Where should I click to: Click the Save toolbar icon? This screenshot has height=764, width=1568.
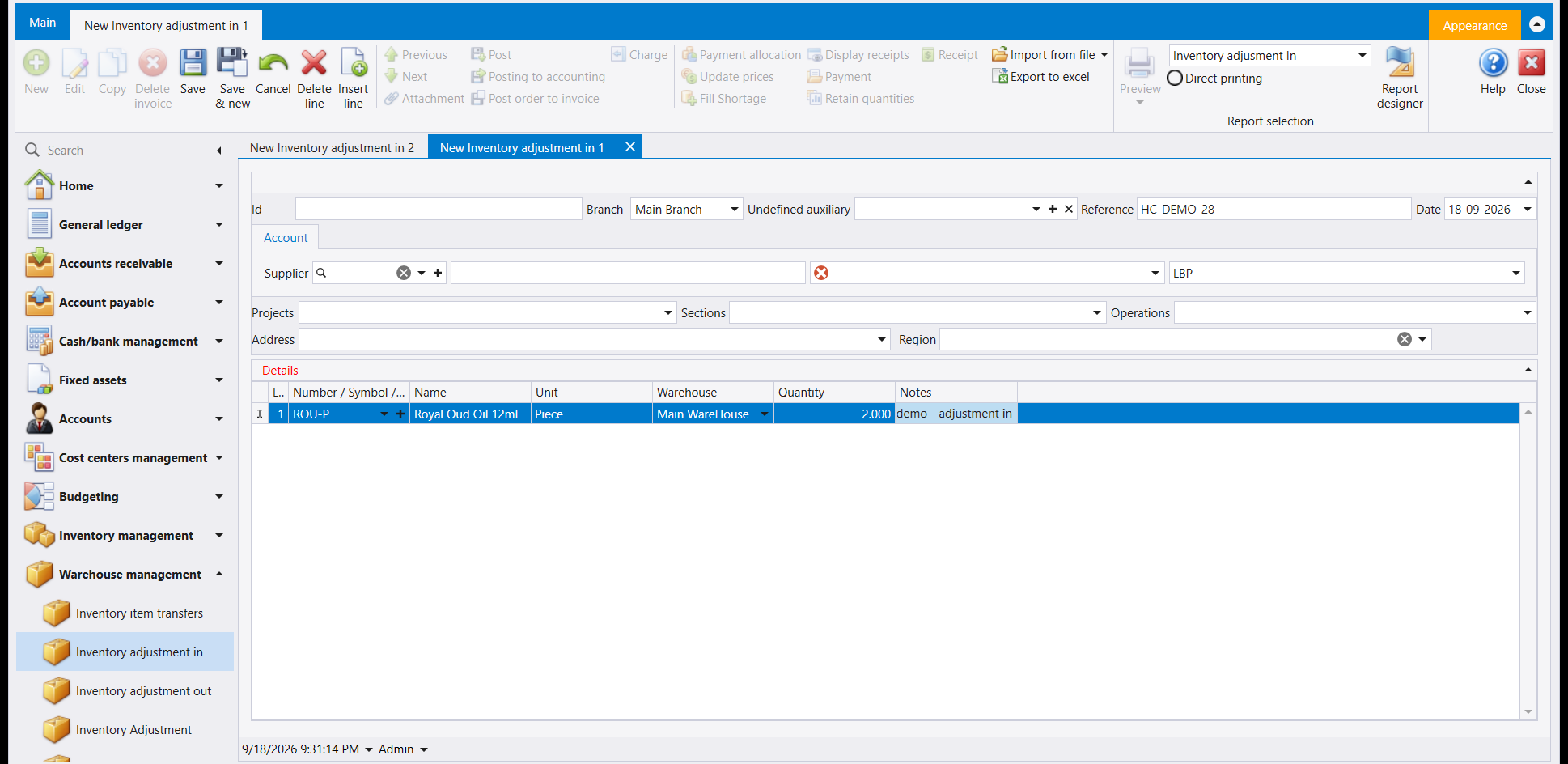point(193,71)
